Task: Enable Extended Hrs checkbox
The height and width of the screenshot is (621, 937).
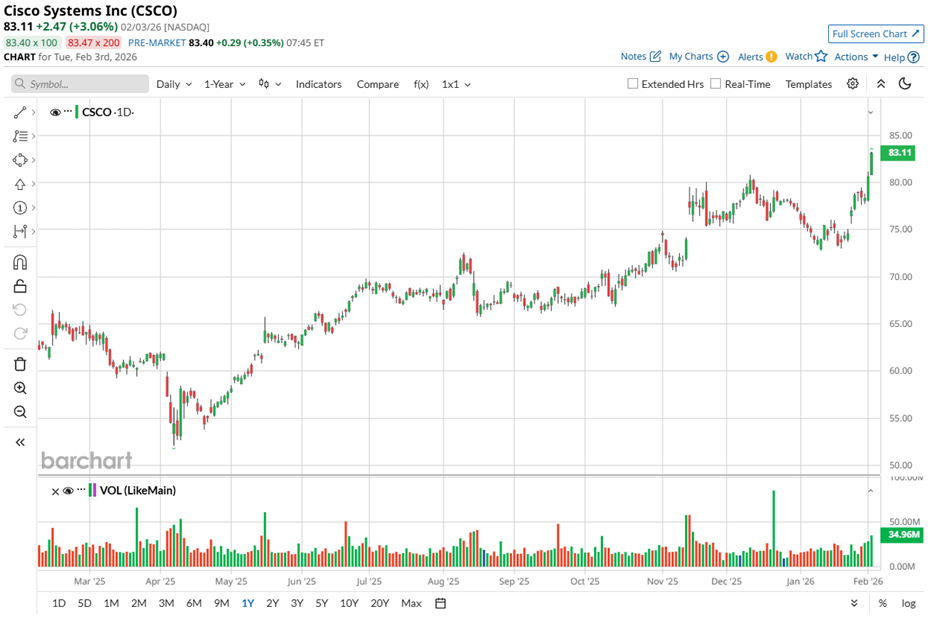Action: [632, 84]
